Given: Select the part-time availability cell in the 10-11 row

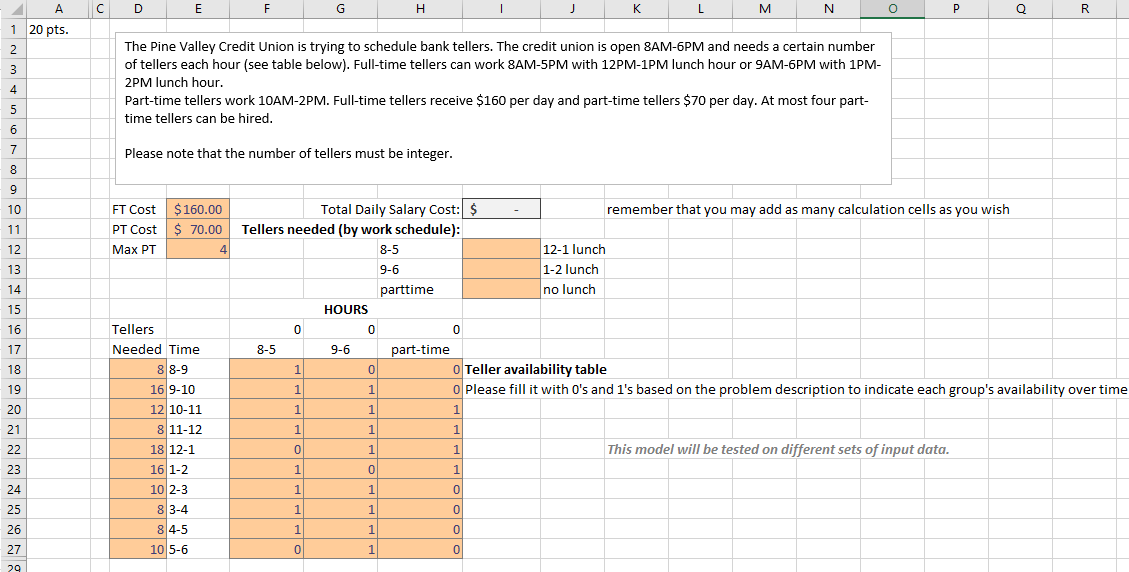Looking at the screenshot, I should pyautogui.click(x=420, y=411).
